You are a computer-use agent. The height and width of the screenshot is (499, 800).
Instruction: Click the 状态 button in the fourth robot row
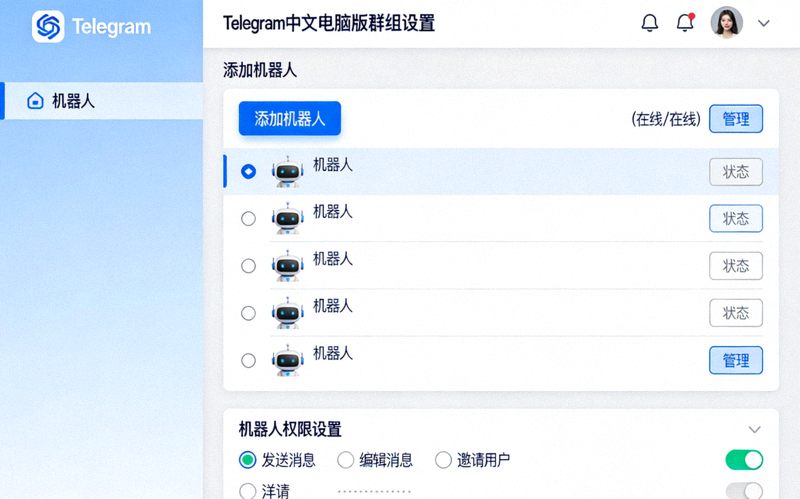click(x=736, y=313)
